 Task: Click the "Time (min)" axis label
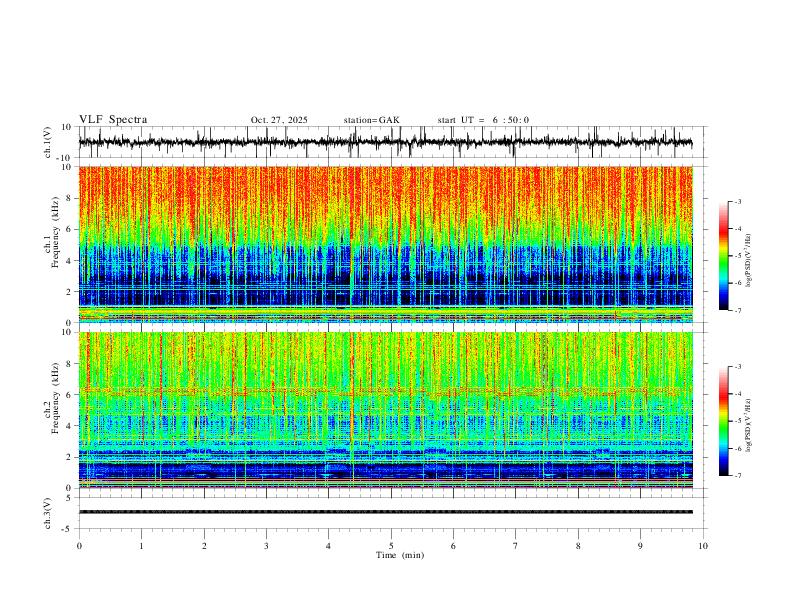click(400, 555)
